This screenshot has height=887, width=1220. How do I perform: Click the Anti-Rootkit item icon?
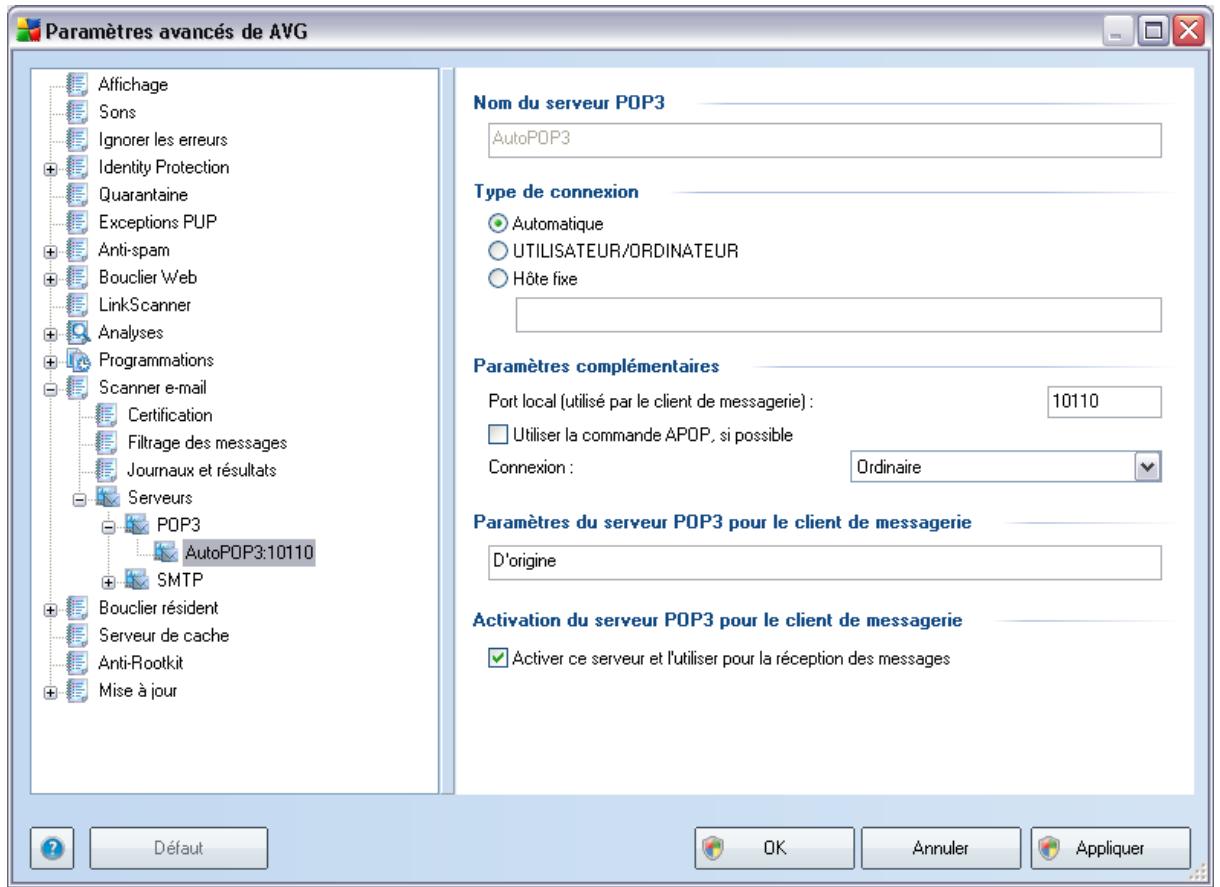(x=76, y=661)
